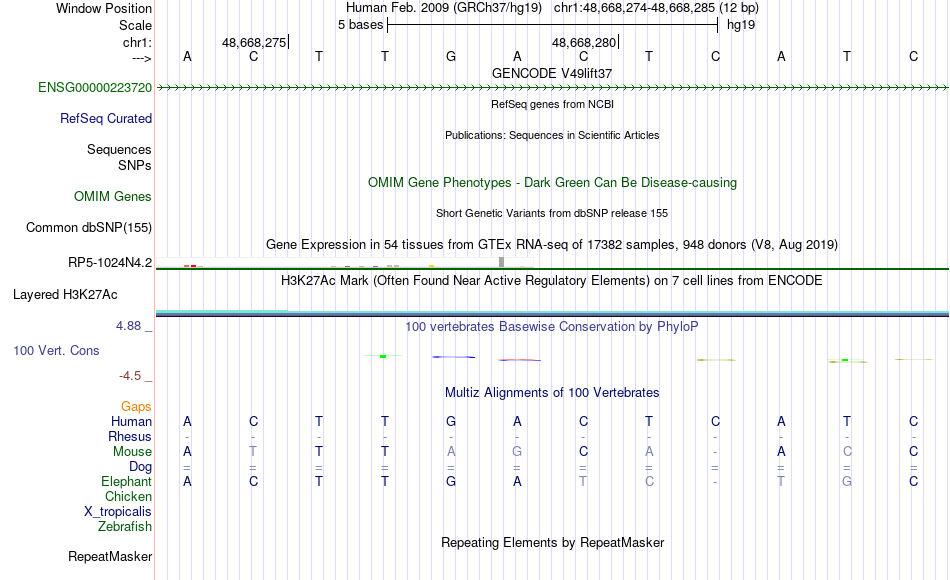Click Short Genetic Variants dbSNP title
This screenshot has width=950, height=580.
coord(552,213)
